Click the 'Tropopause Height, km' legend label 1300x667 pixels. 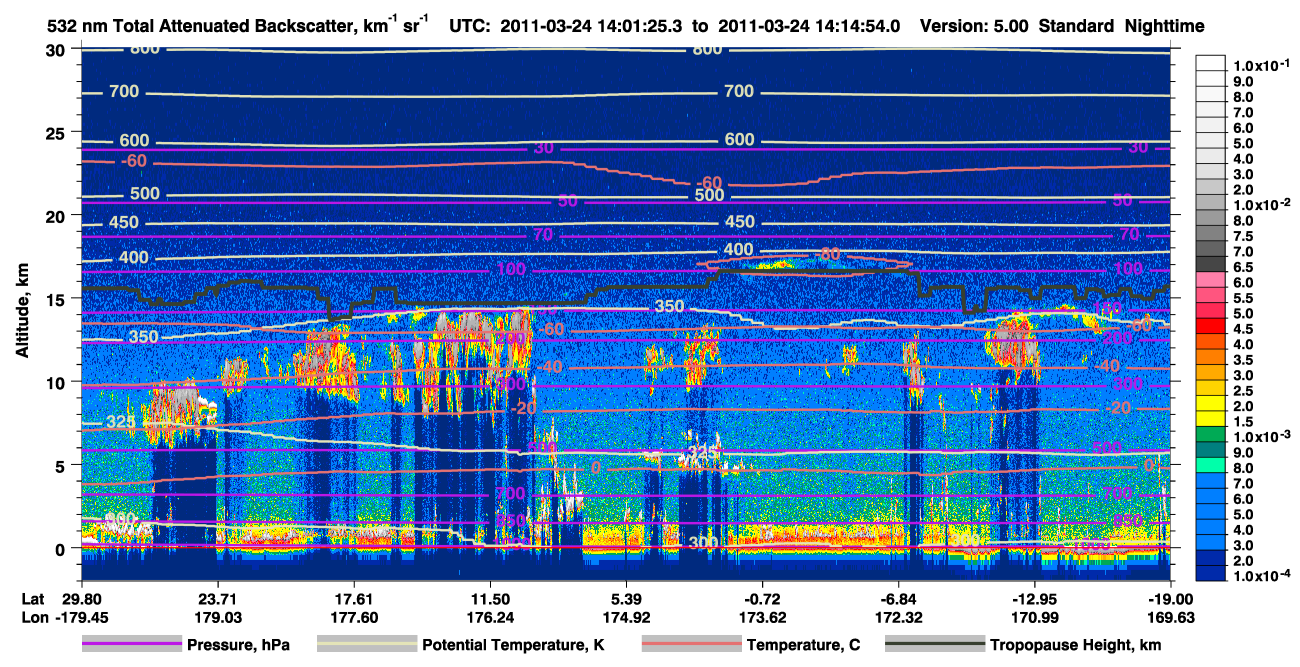pyautogui.click(x=1075, y=645)
